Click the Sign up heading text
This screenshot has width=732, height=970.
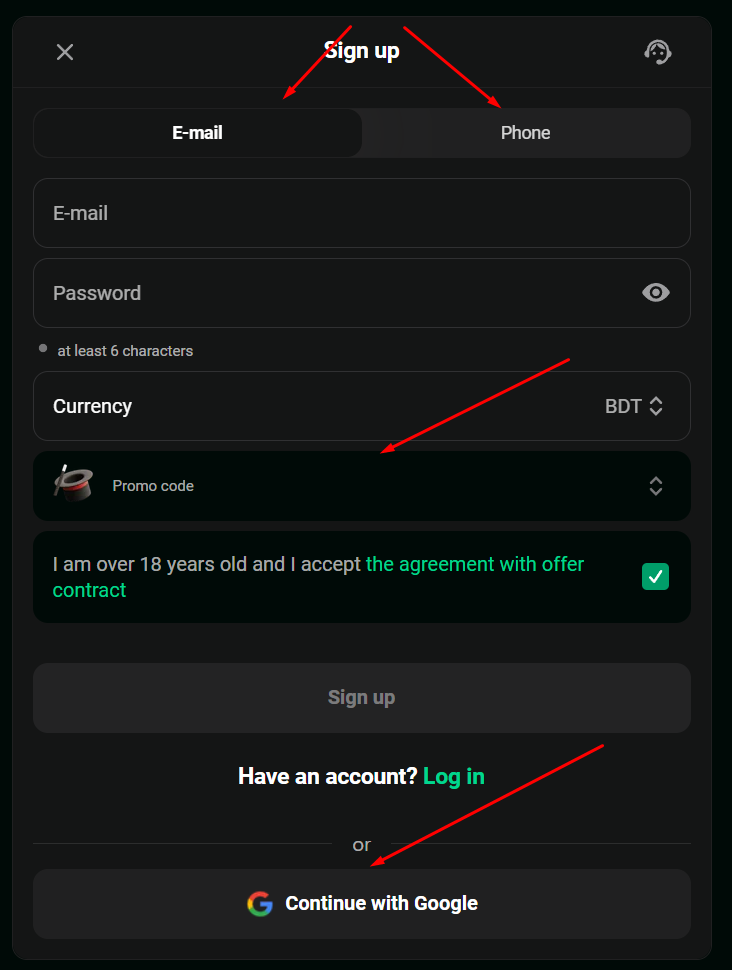tap(362, 51)
